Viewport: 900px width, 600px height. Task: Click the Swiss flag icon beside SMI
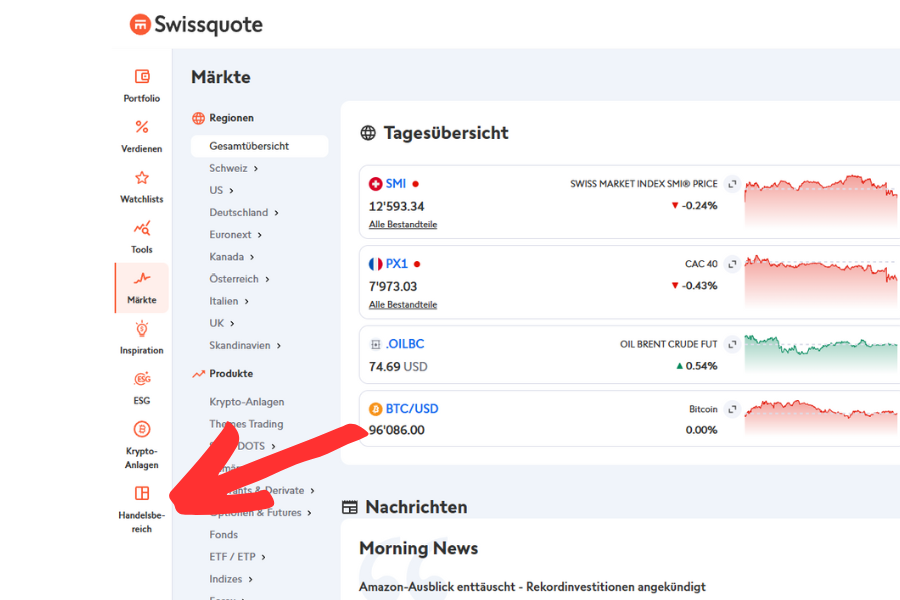[375, 184]
